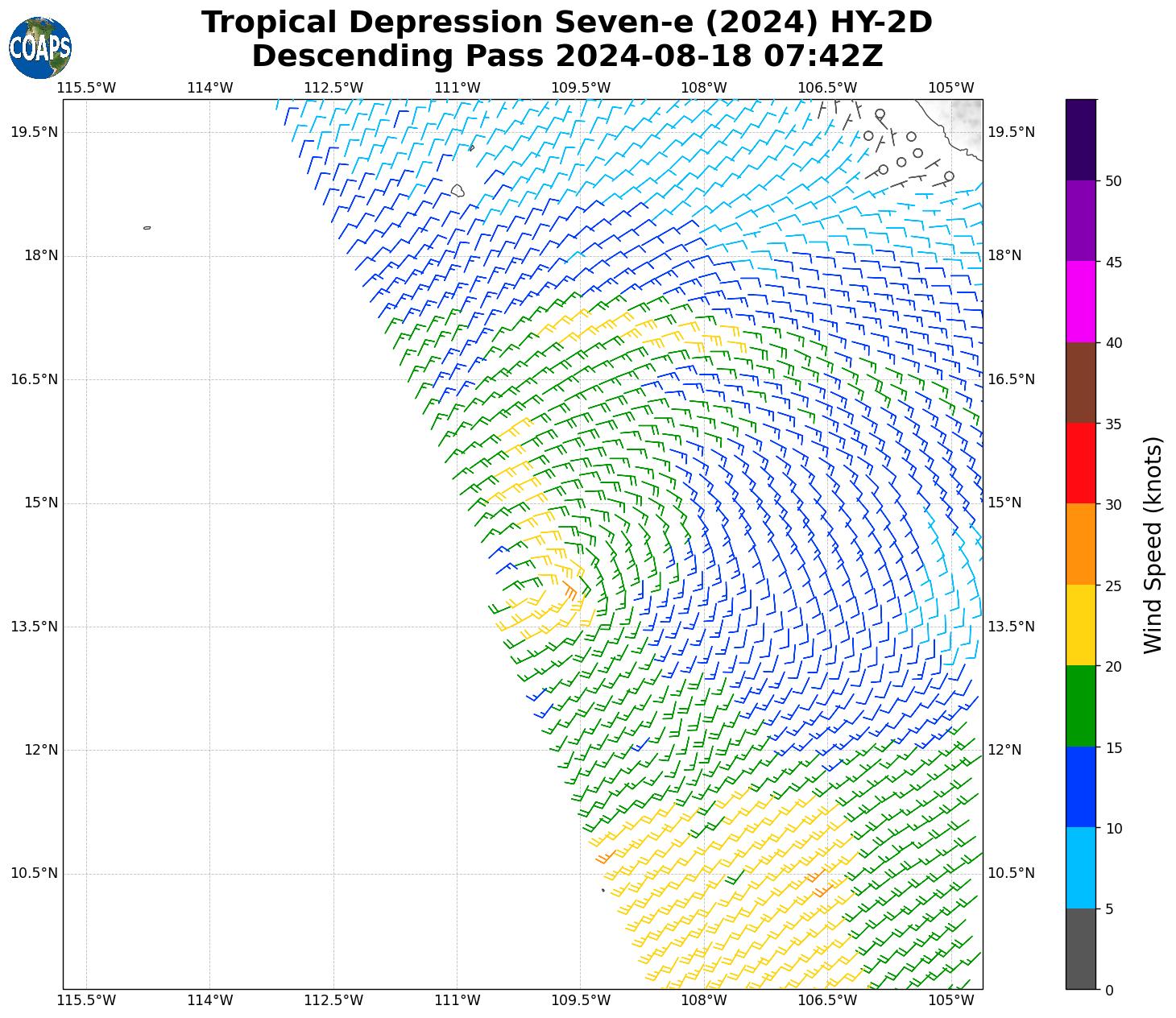
Task: Click the 111°W label on top axis
Action: click(x=457, y=88)
